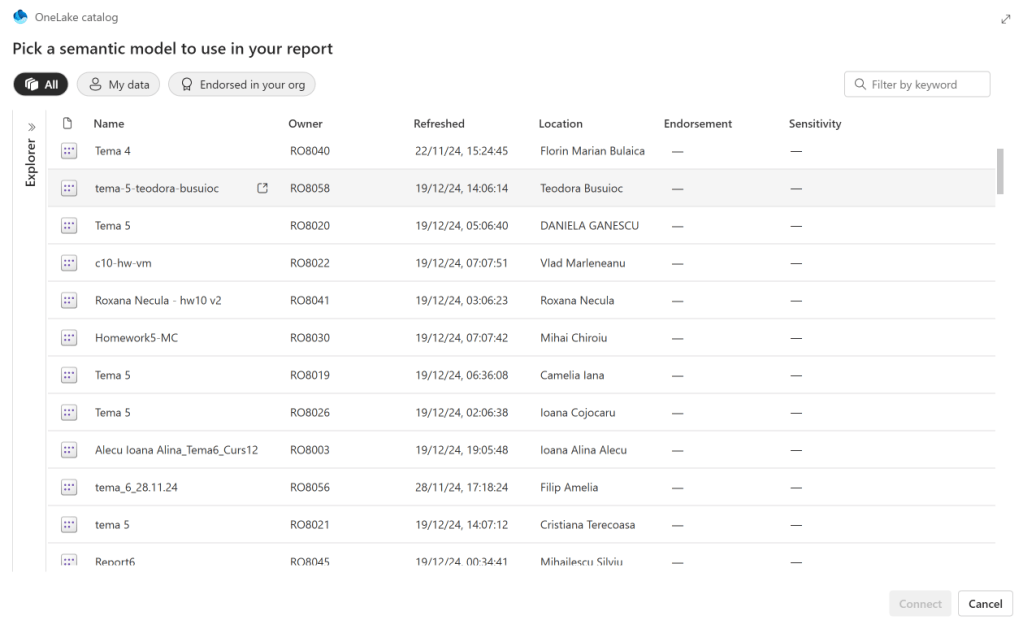Click the vertical scrollbar thumb of the list
Image resolution: width=1023 pixels, height=629 pixels.
click(x=1000, y=170)
